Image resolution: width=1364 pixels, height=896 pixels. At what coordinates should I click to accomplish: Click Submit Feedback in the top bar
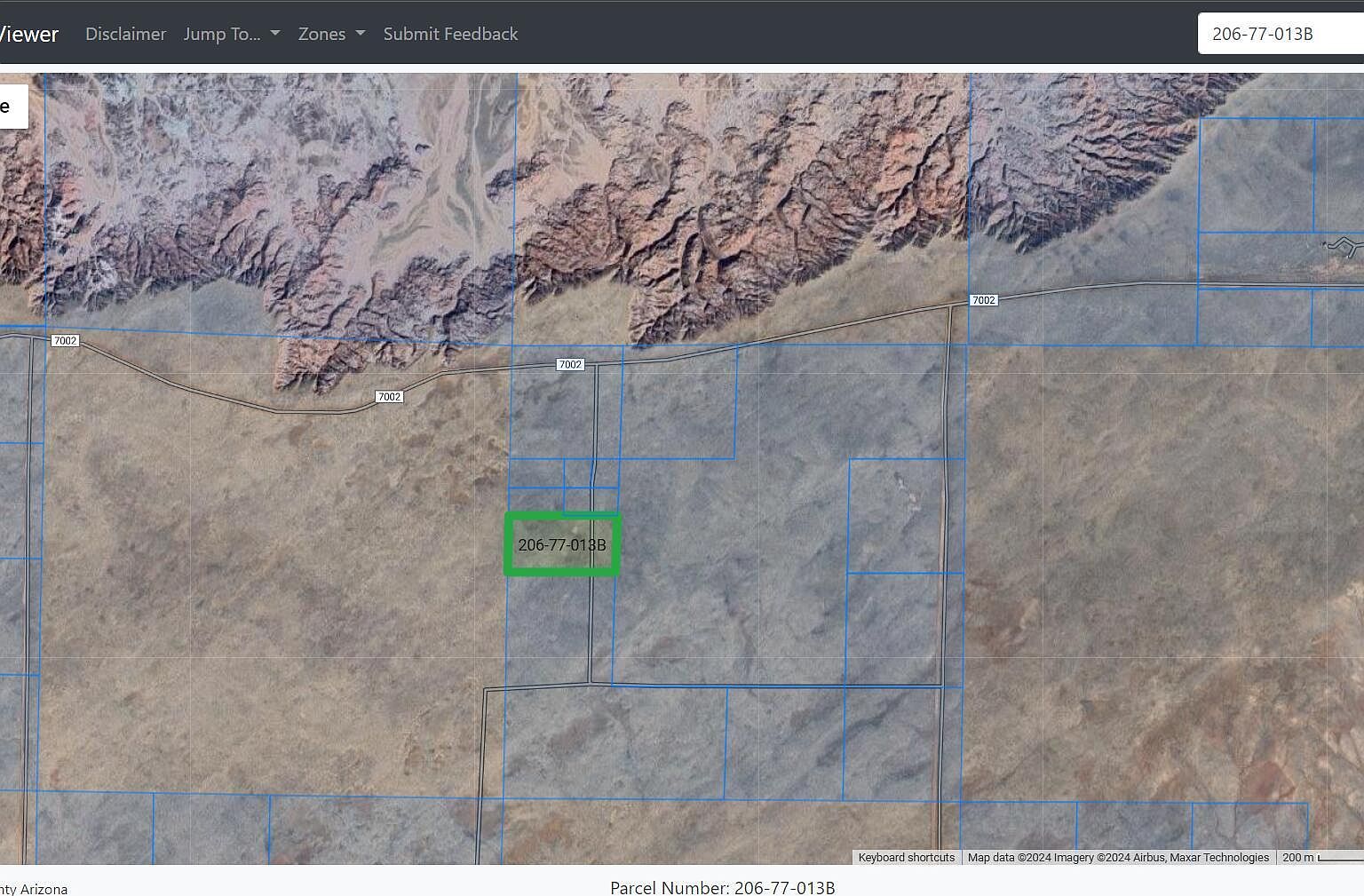pyautogui.click(x=450, y=34)
